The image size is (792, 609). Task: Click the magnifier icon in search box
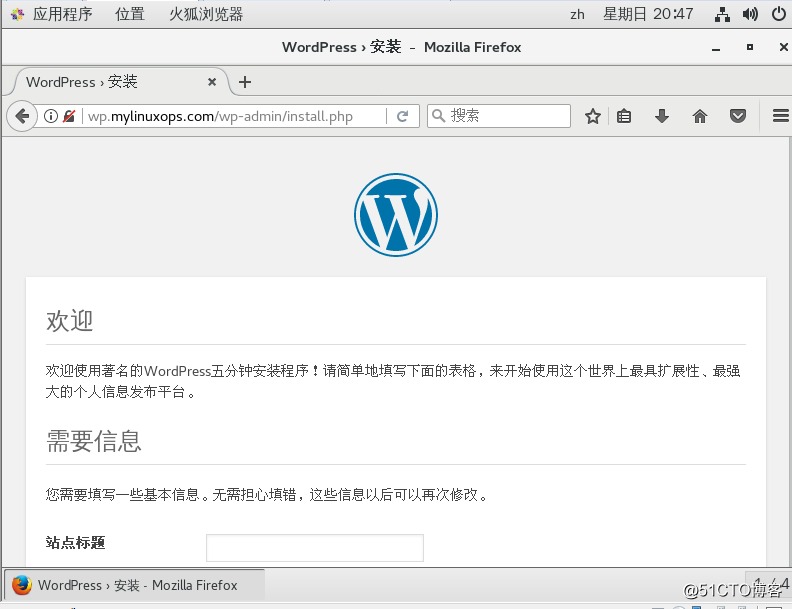(438, 116)
